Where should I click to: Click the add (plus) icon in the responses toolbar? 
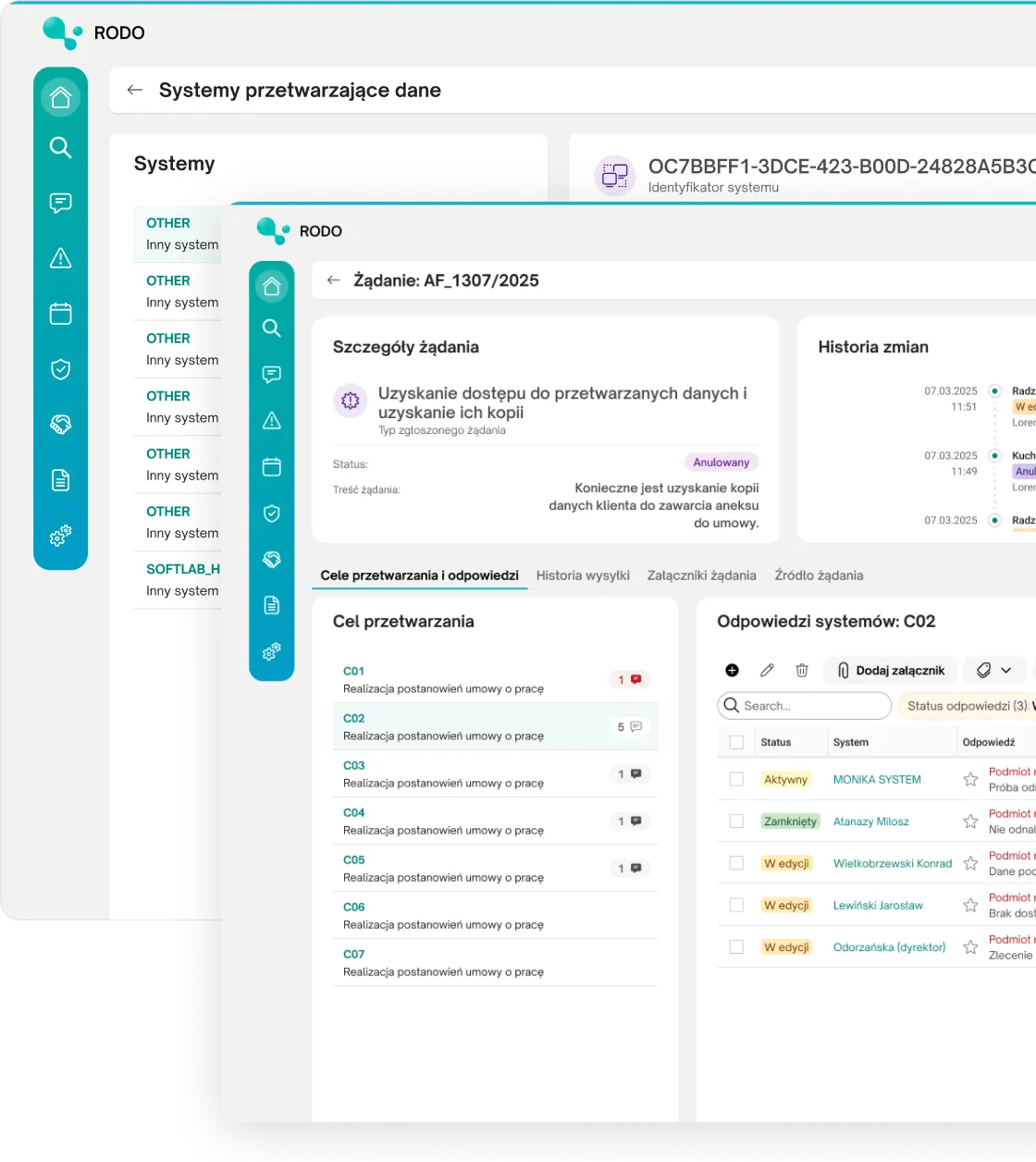click(x=732, y=671)
